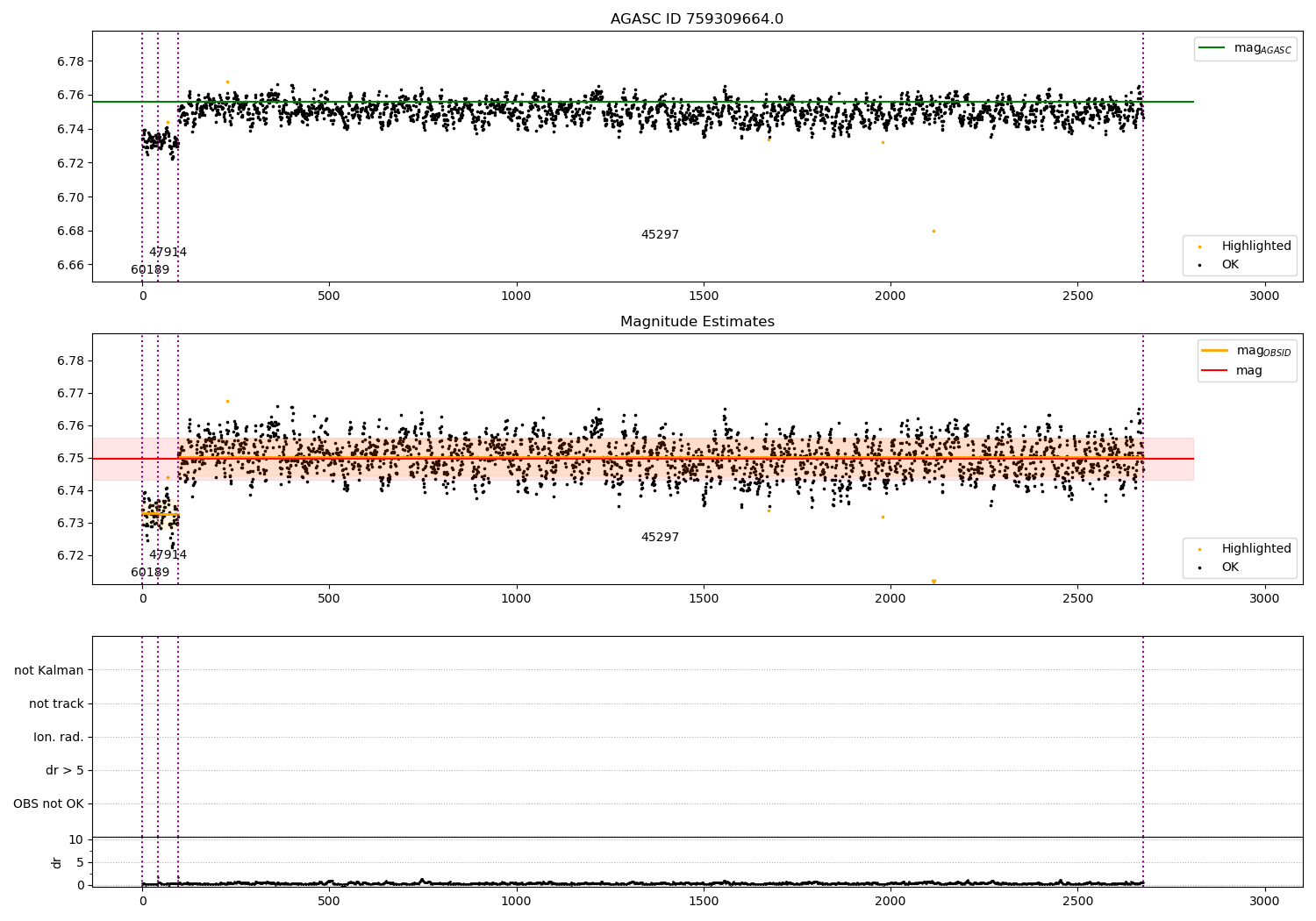Select the red mag legend entry
The width and height of the screenshot is (1316, 921).
[1232, 370]
